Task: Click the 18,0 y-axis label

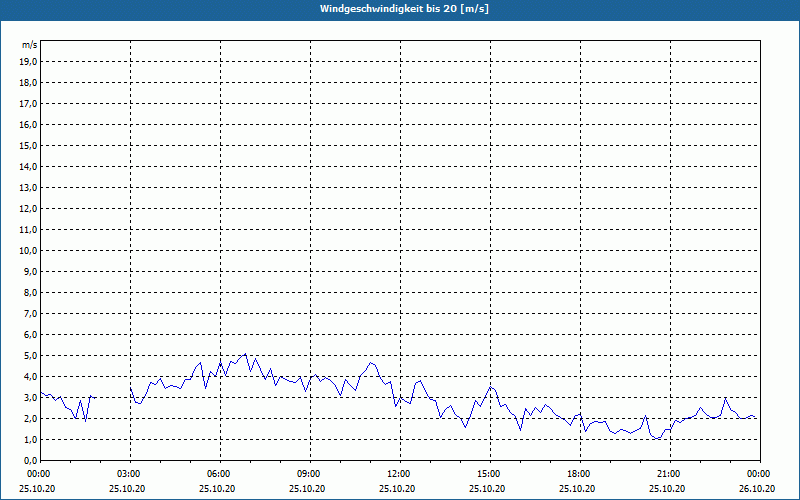Action: click(x=28, y=83)
